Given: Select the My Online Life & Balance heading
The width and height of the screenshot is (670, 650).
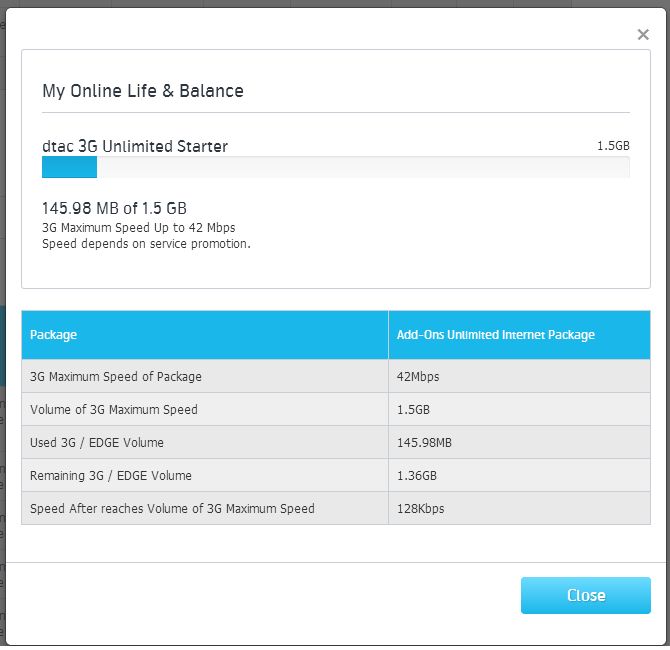Looking at the screenshot, I should click(143, 91).
